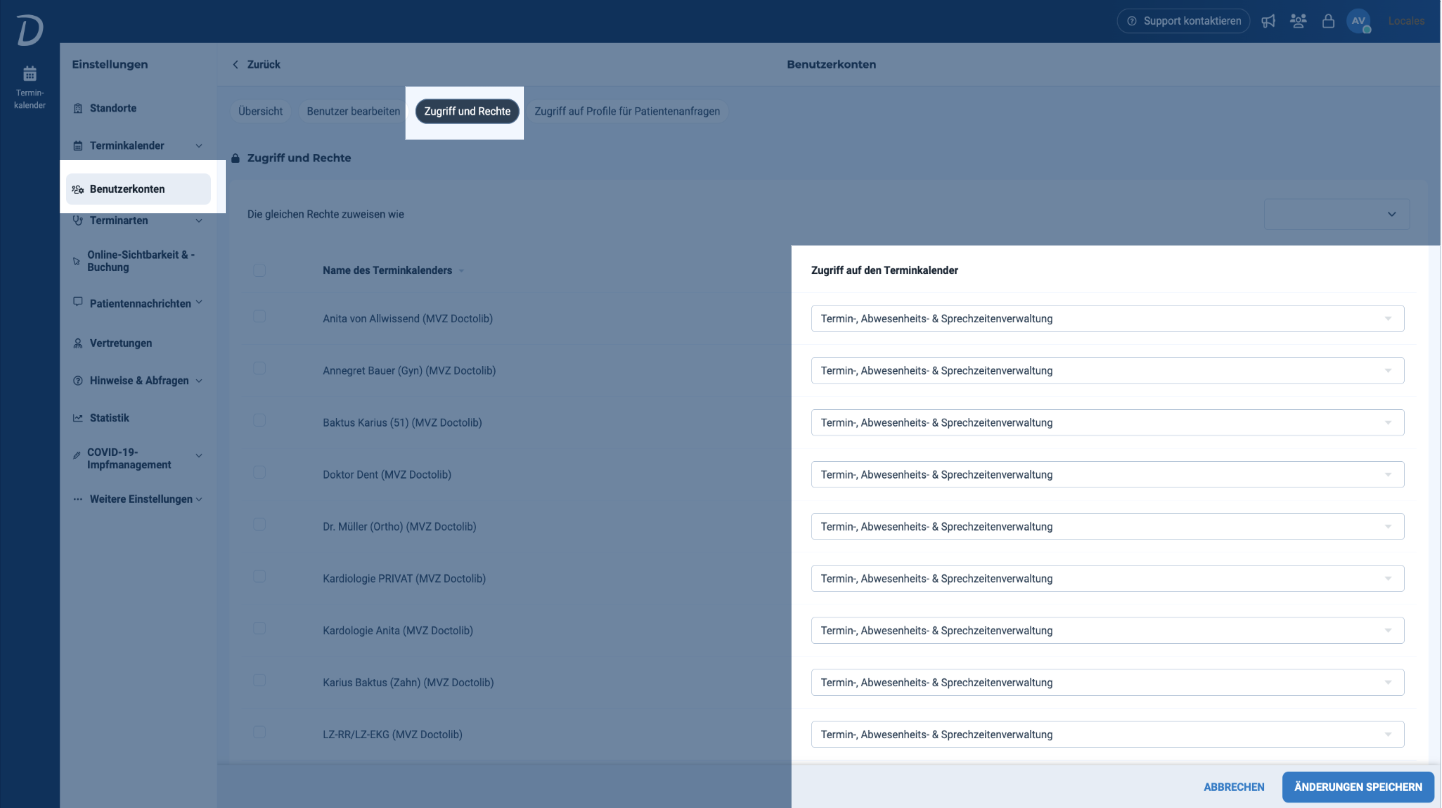Click the COVID-19 Impfmanagement syringe icon
This screenshot has width=1442, height=808.
point(77,456)
